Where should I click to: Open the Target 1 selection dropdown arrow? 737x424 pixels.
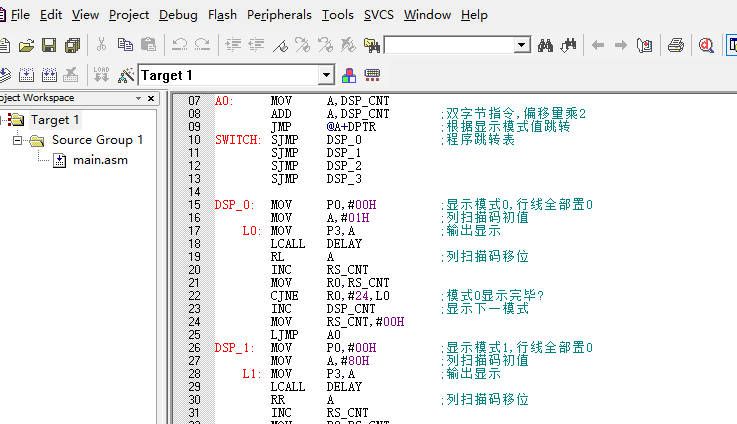(326, 75)
